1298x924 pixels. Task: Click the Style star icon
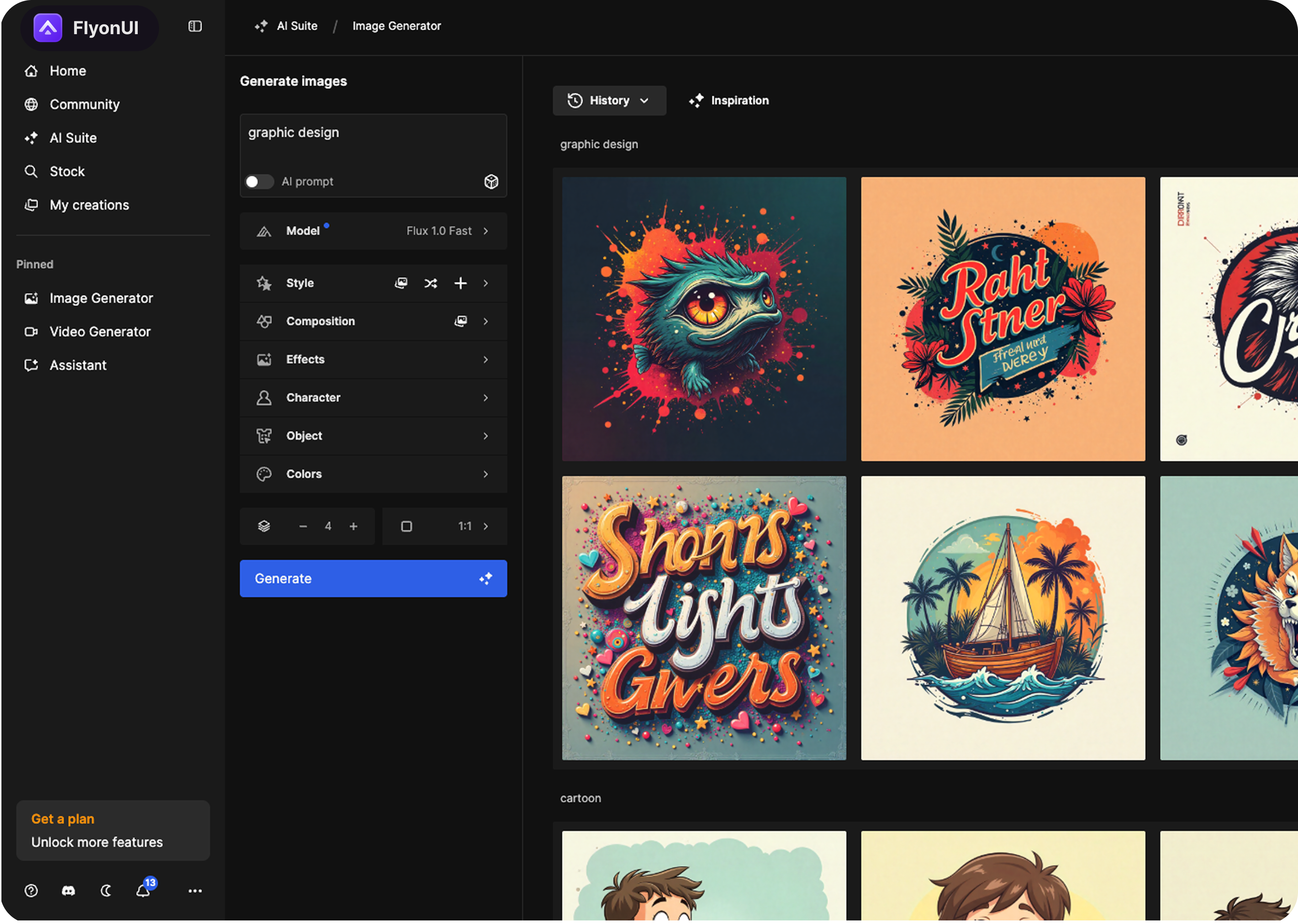click(x=264, y=283)
